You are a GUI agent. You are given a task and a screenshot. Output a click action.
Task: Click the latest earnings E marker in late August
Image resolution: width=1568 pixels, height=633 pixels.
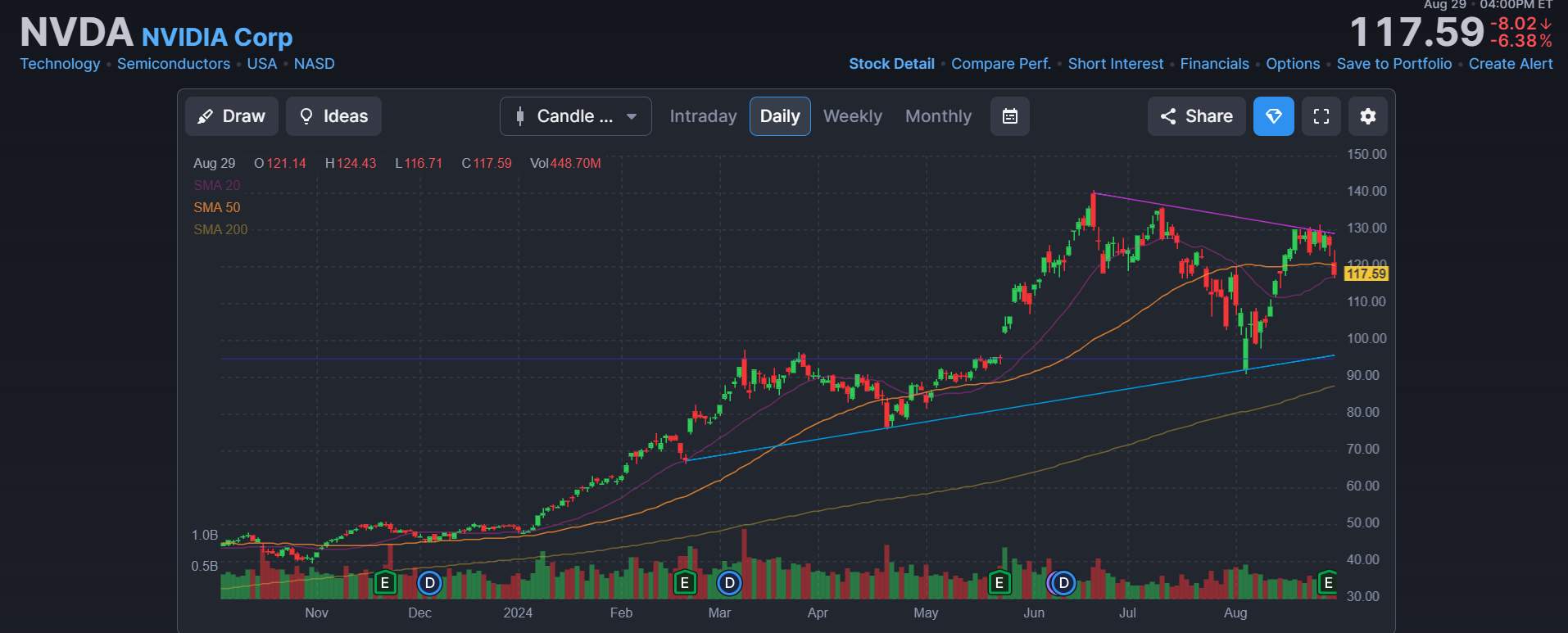pyautogui.click(x=1328, y=583)
